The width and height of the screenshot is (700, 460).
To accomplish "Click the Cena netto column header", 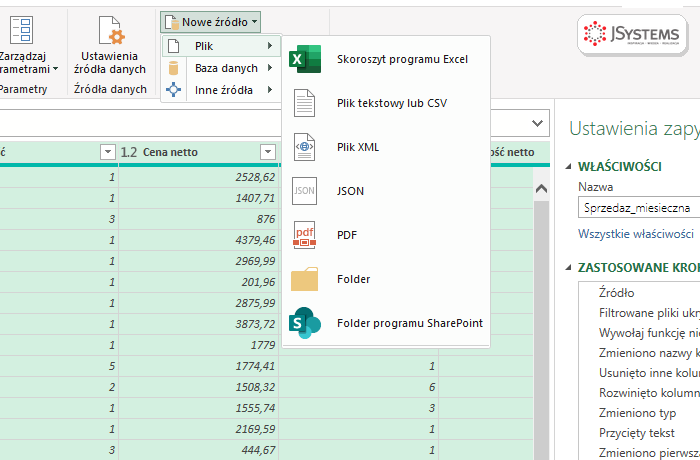I will [199, 152].
